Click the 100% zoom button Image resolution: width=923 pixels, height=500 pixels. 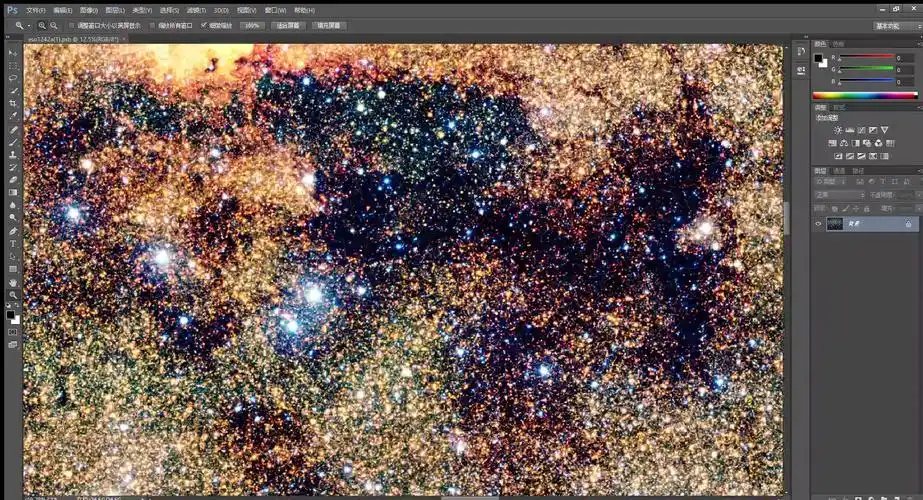click(252, 25)
